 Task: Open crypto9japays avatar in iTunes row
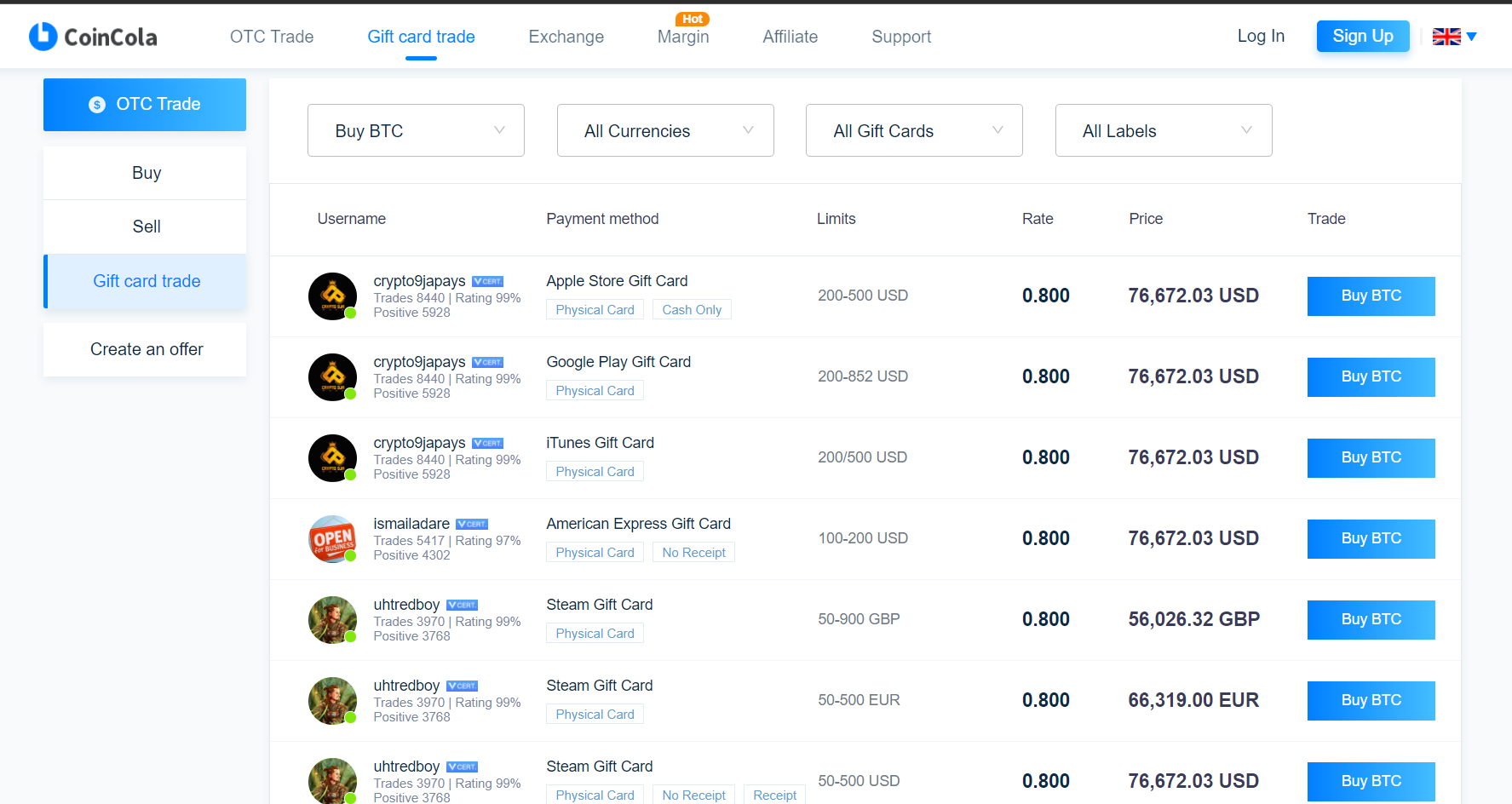tap(332, 458)
